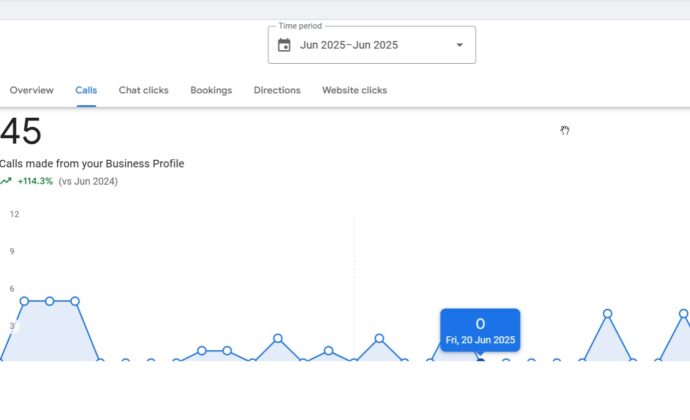Open the Chat clicks tab
The width and height of the screenshot is (690, 420).
click(143, 90)
